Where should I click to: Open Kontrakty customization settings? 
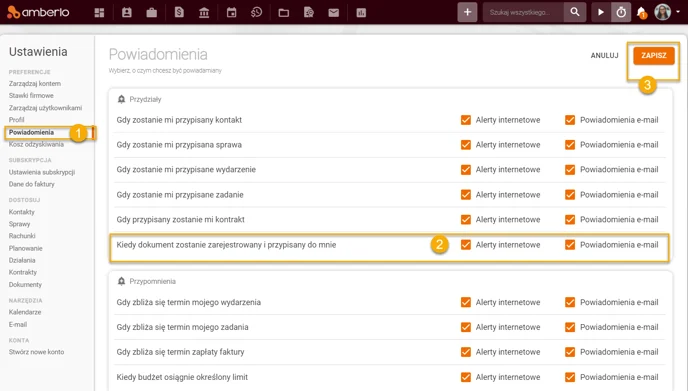(x=23, y=272)
